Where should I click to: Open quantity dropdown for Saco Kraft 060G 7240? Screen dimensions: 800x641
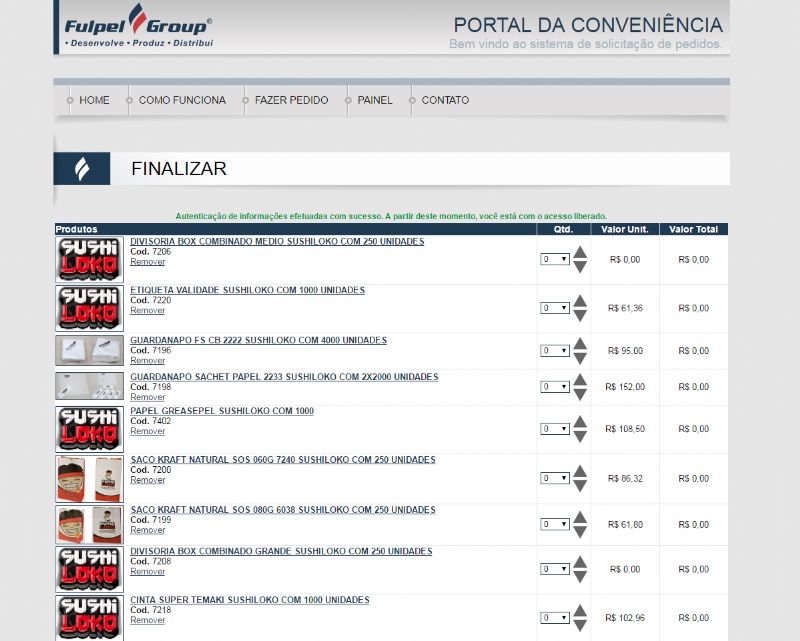555,478
